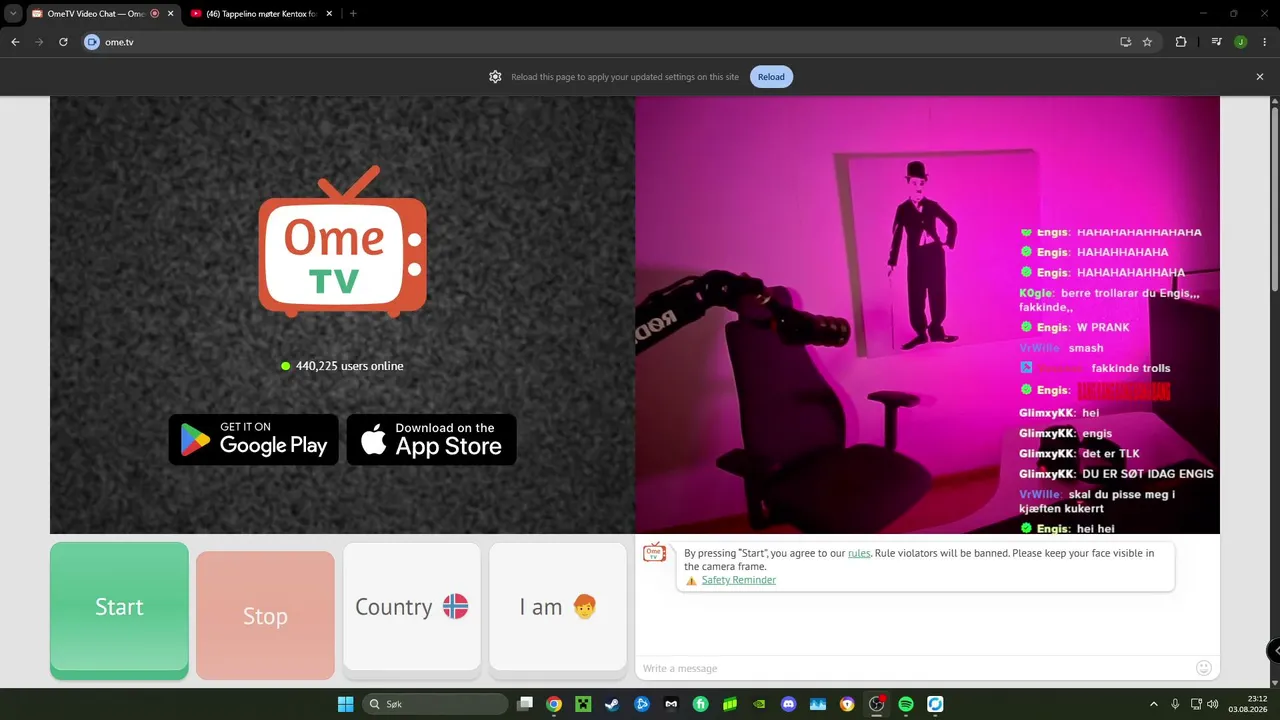Image resolution: width=1280 pixels, height=720 pixels.
Task: Click the chat message 'W PRANK'
Action: 1103,327
